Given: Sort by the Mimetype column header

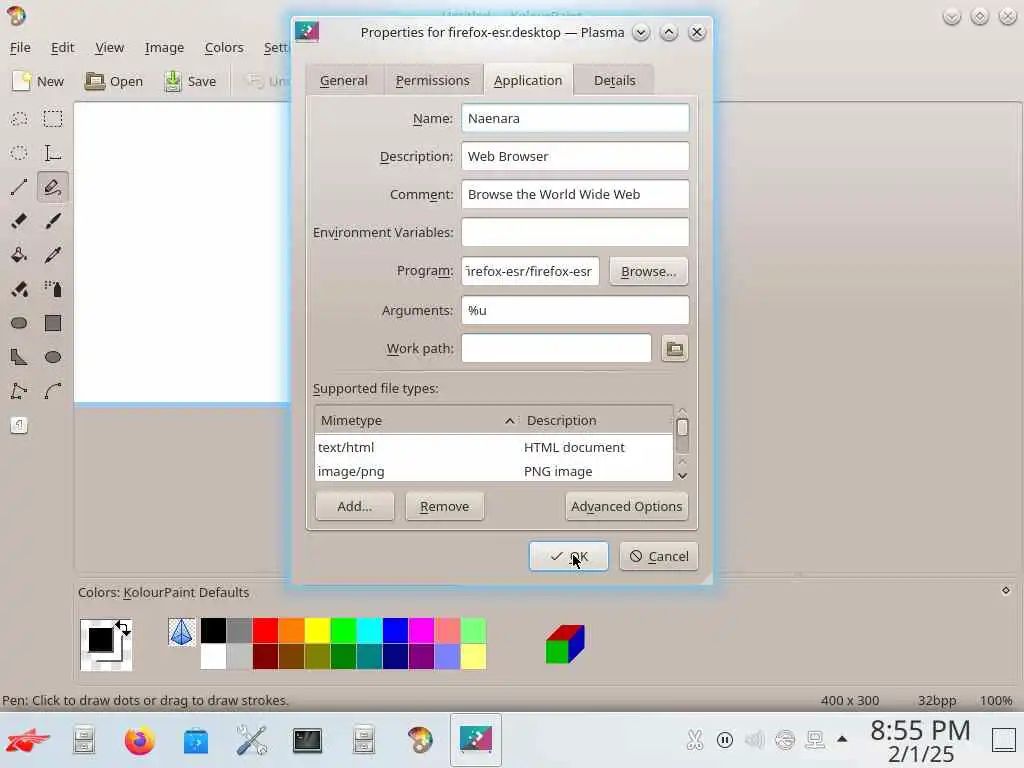Looking at the screenshot, I should pyautogui.click(x=418, y=421).
